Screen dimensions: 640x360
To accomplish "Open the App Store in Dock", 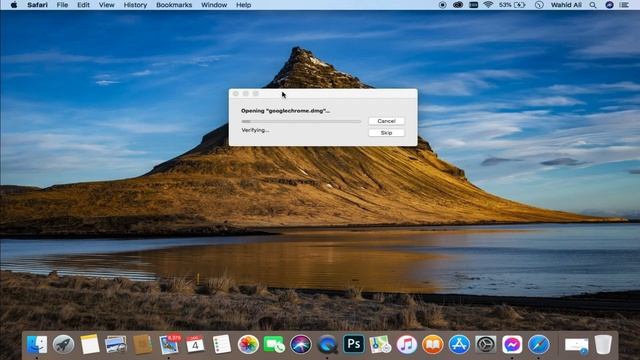I will pyautogui.click(x=459, y=344).
